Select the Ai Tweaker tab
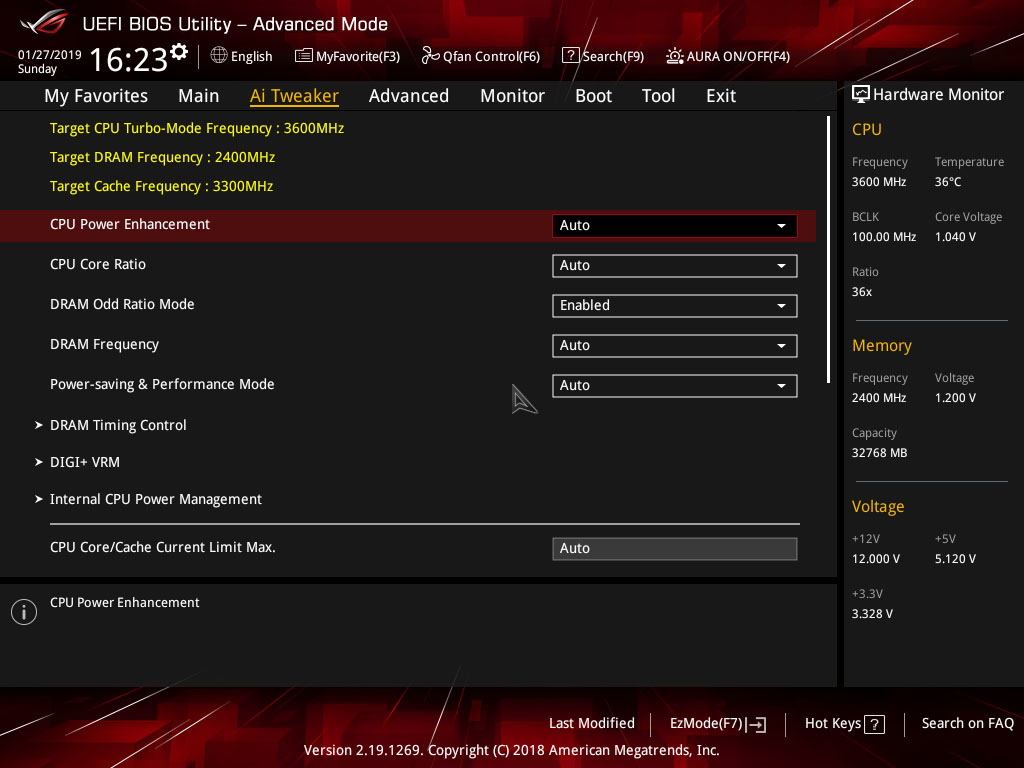The image size is (1024, 768). (x=294, y=96)
